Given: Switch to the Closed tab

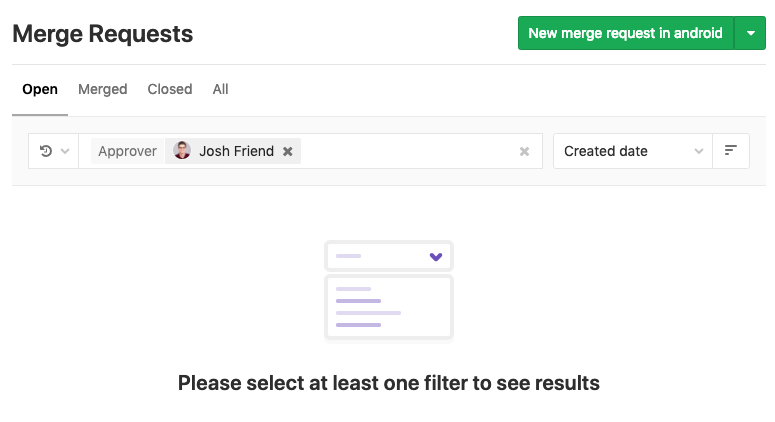Looking at the screenshot, I should click(170, 89).
